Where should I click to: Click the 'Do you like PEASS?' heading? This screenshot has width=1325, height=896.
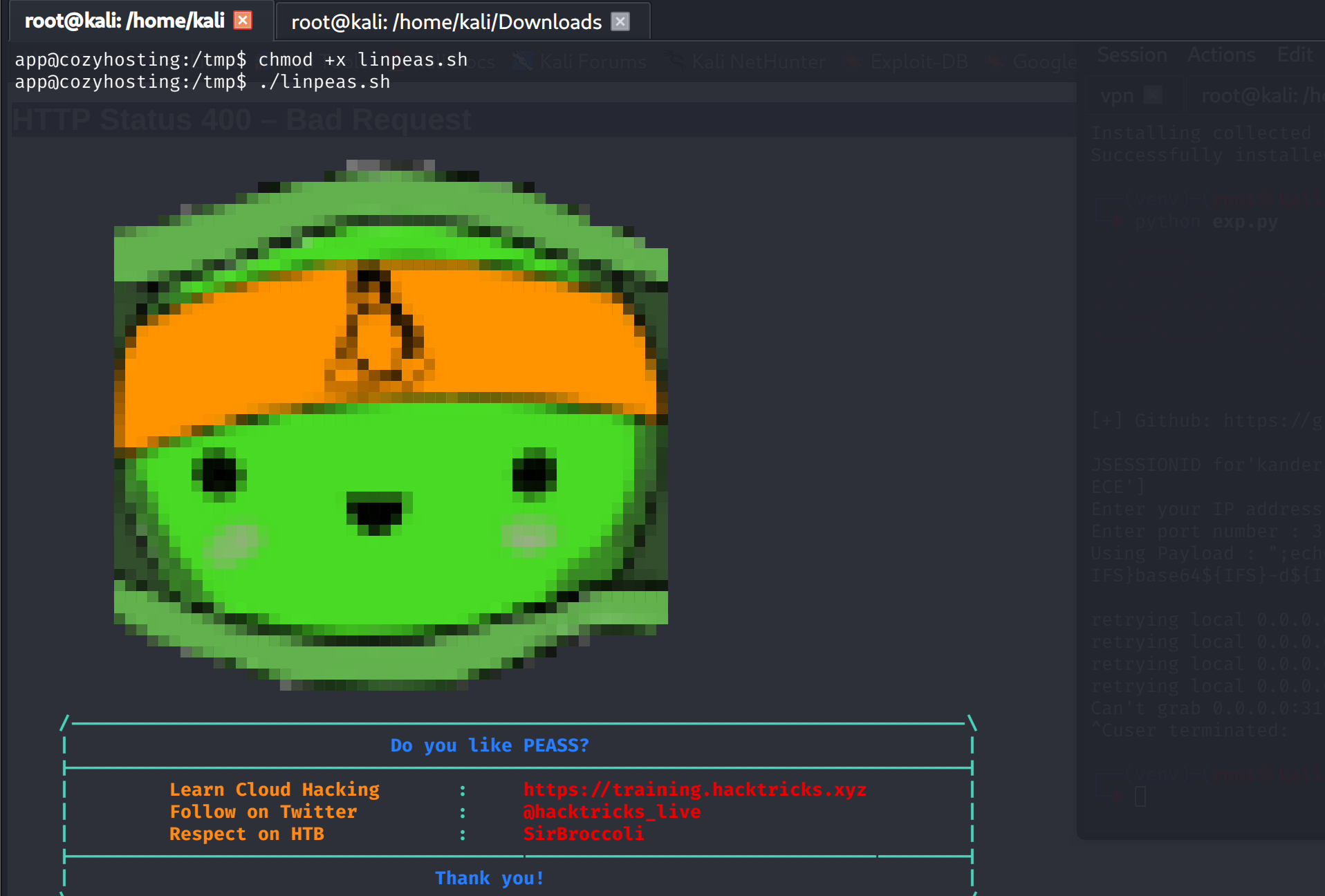(490, 745)
